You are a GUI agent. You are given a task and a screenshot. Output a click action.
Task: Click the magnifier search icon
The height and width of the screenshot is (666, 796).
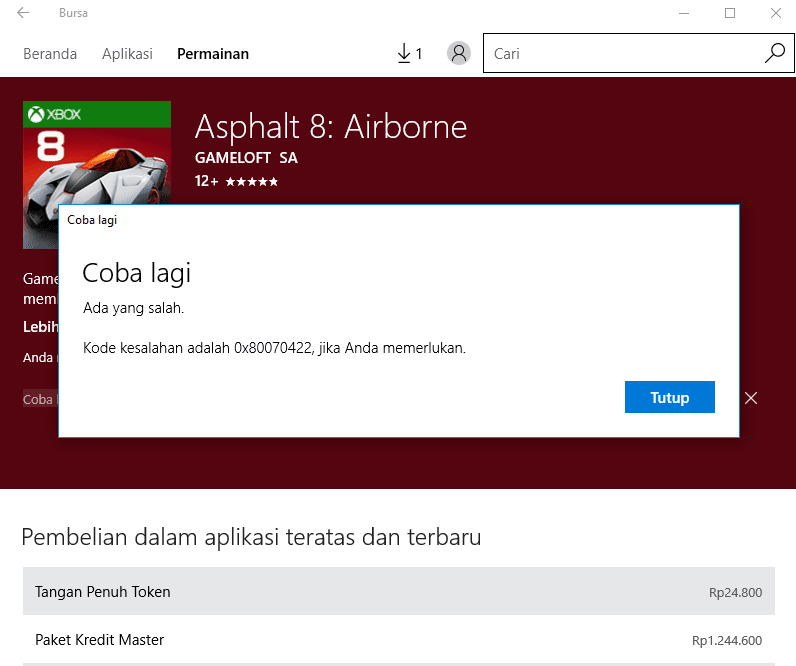point(775,53)
